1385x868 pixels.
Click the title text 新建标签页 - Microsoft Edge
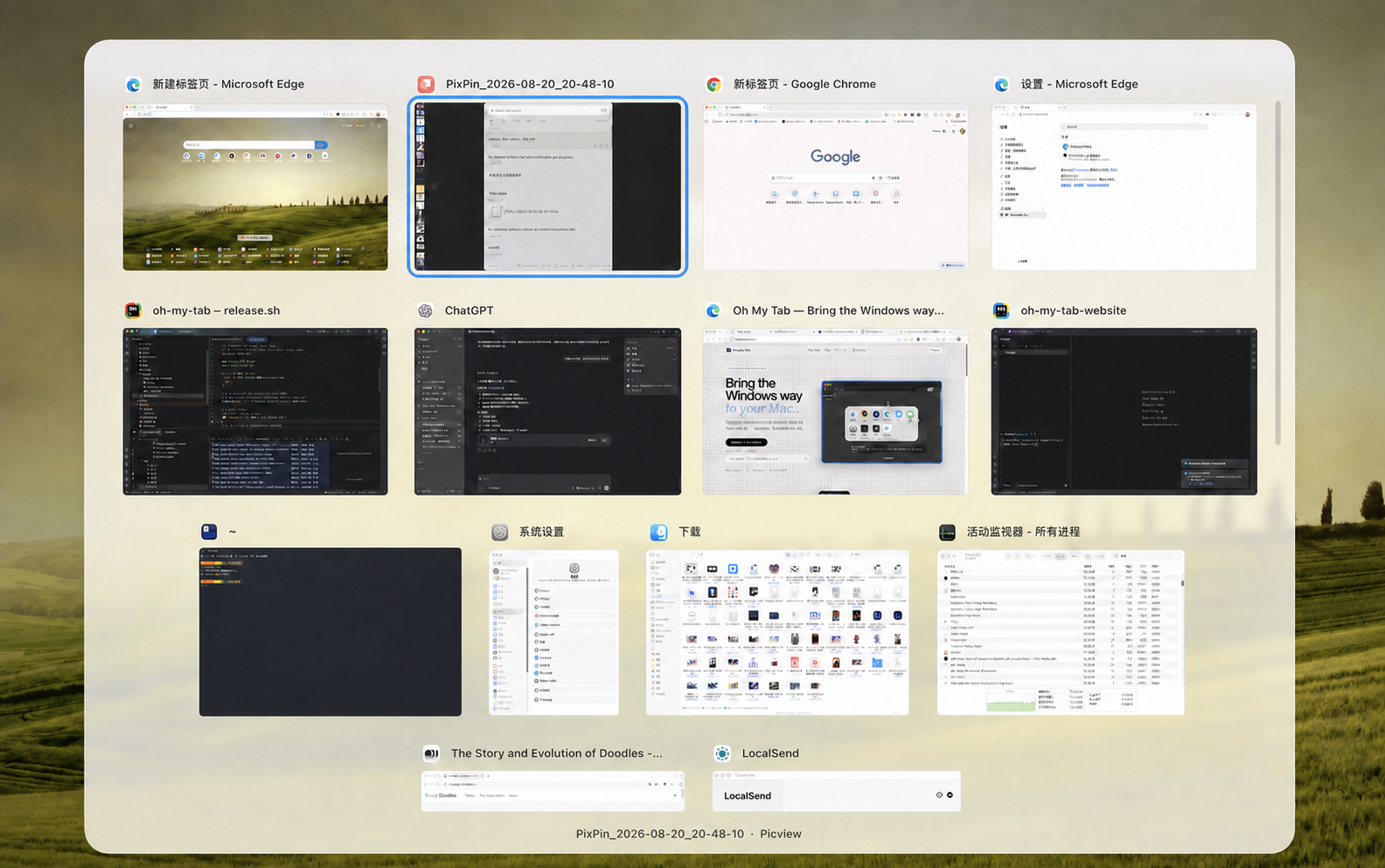pos(228,85)
